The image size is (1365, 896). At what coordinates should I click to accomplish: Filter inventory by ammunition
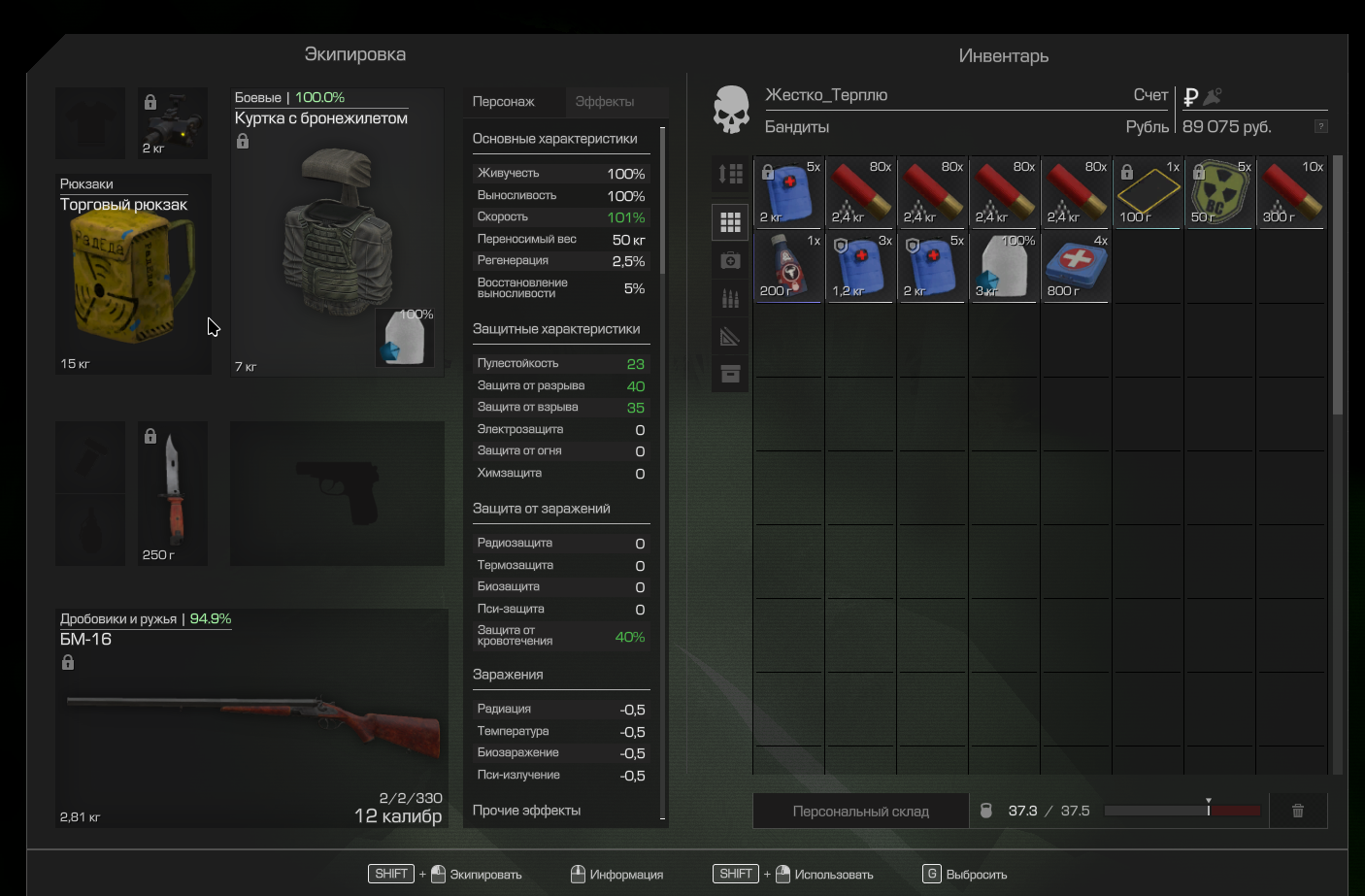pyautogui.click(x=730, y=298)
